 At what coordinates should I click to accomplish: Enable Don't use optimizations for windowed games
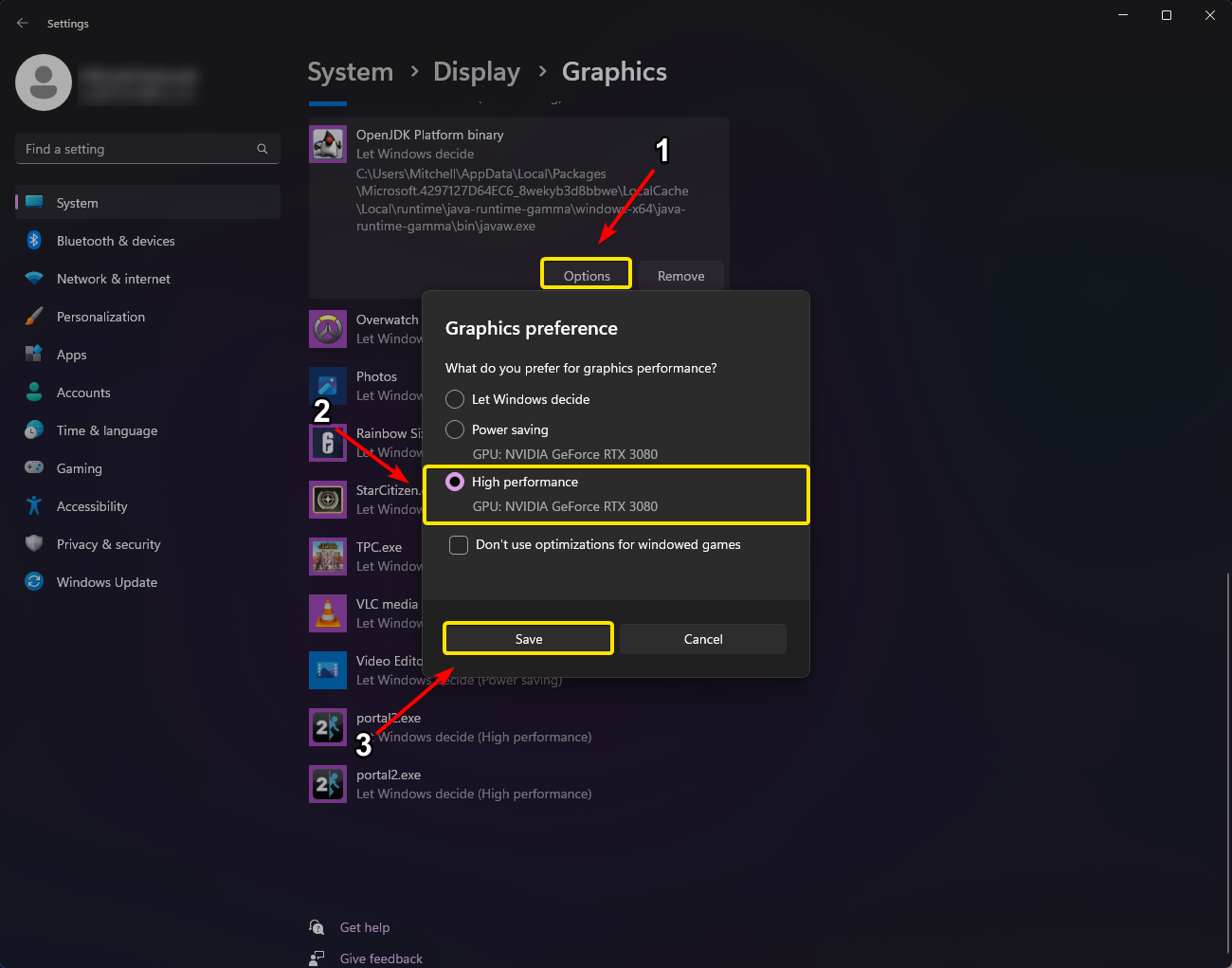tap(459, 544)
